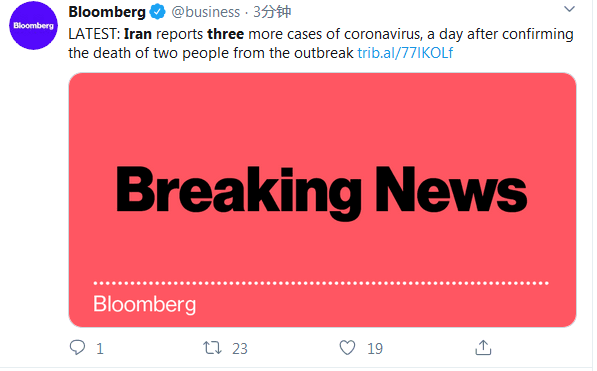Image resolution: width=597 pixels, height=371 pixels.
Task: Click the white Bloomberg logo in the card
Action: tap(145, 304)
